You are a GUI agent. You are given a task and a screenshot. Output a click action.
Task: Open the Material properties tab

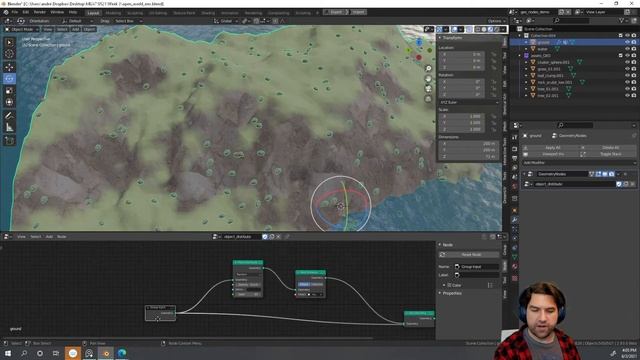coord(515,267)
